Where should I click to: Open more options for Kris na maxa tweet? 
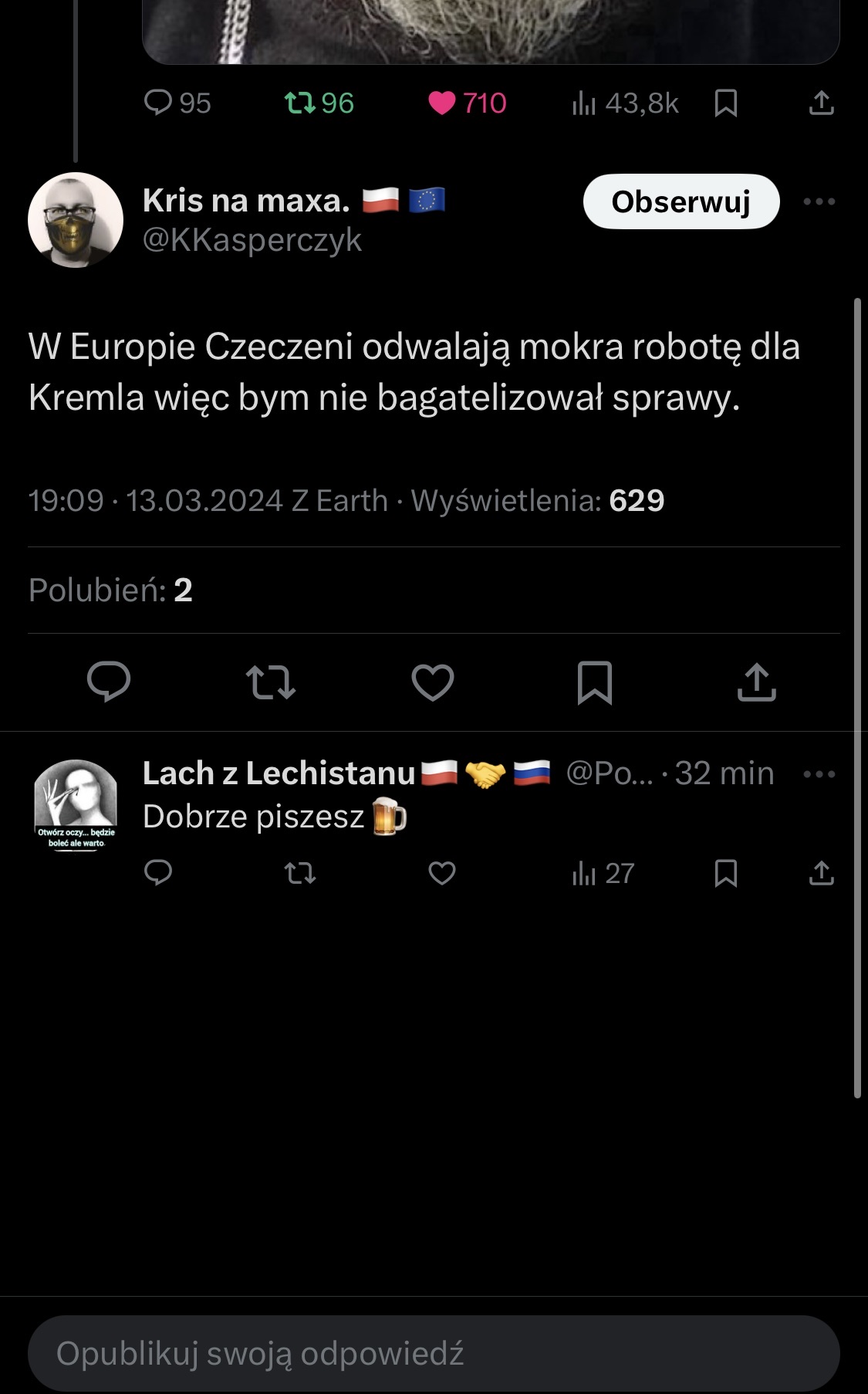(819, 201)
